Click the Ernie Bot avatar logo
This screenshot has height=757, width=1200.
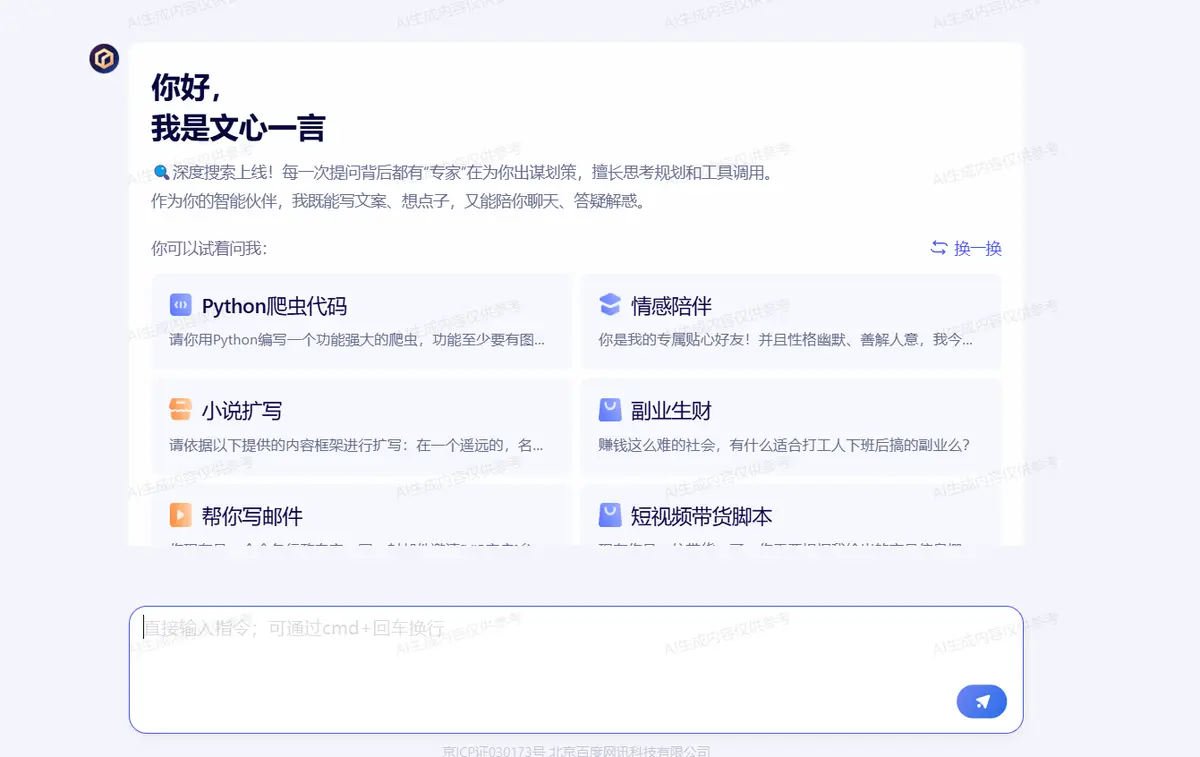tap(104, 59)
